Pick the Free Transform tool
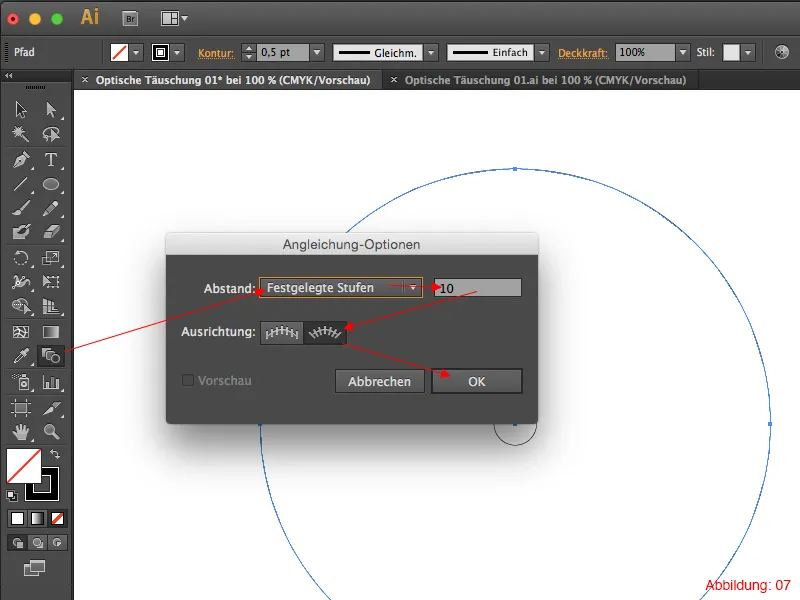This screenshot has width=800, height=600. (51, 282)
